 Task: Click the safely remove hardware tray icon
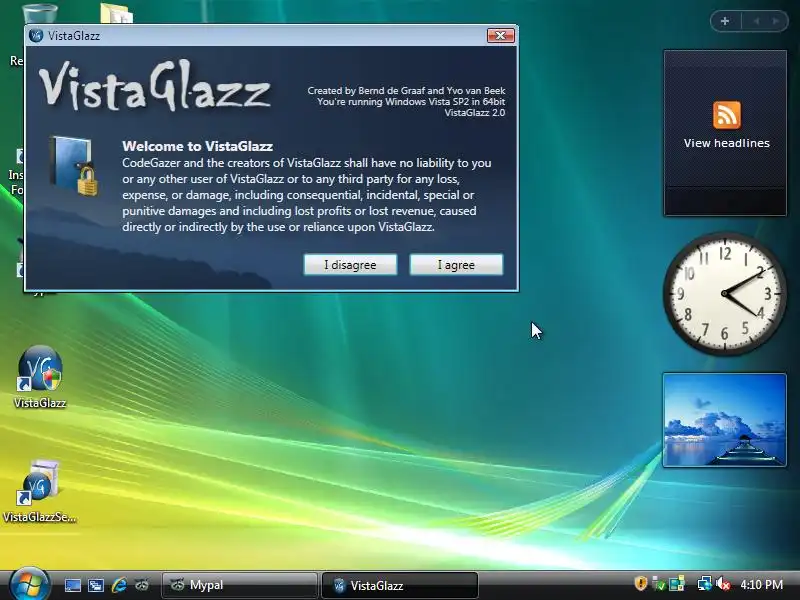(658, 584)
